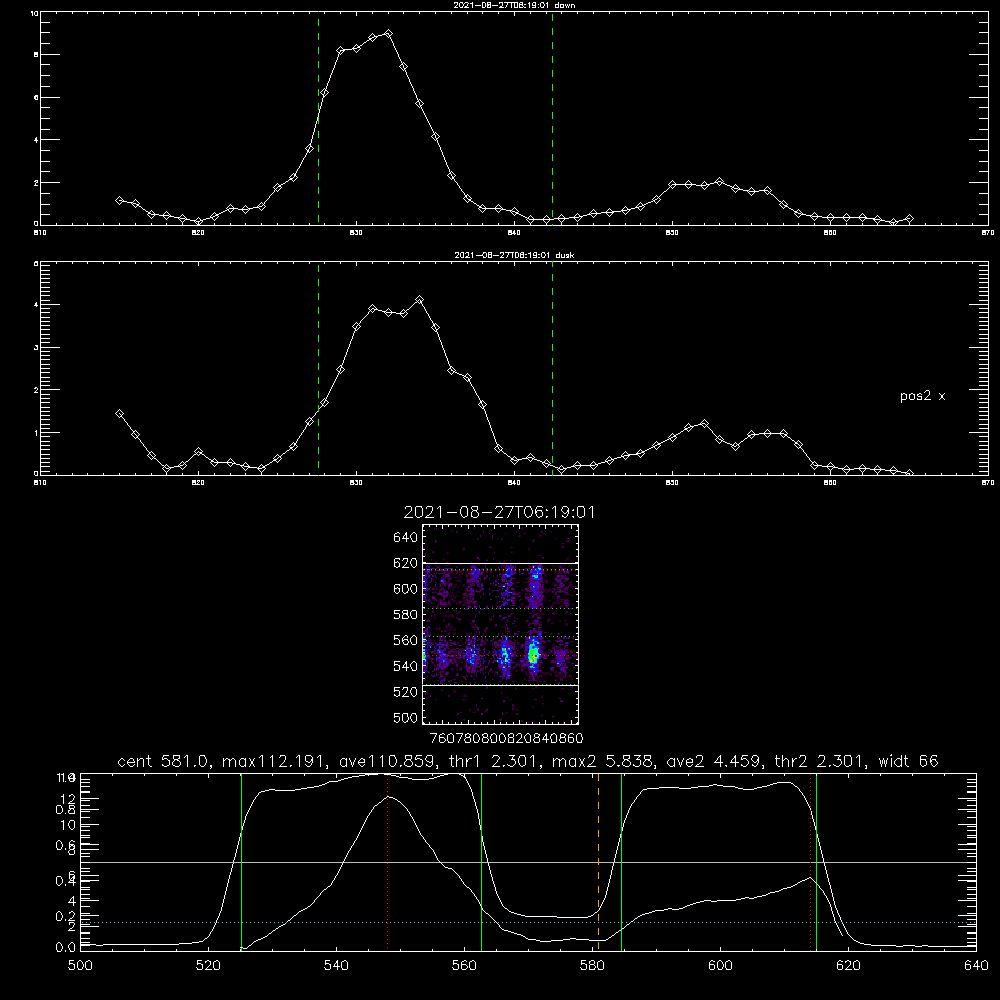Click the last data point of dawn curve
Image resolution: width=1000 pixels, height=1000 pixels.
pos(909,219)
